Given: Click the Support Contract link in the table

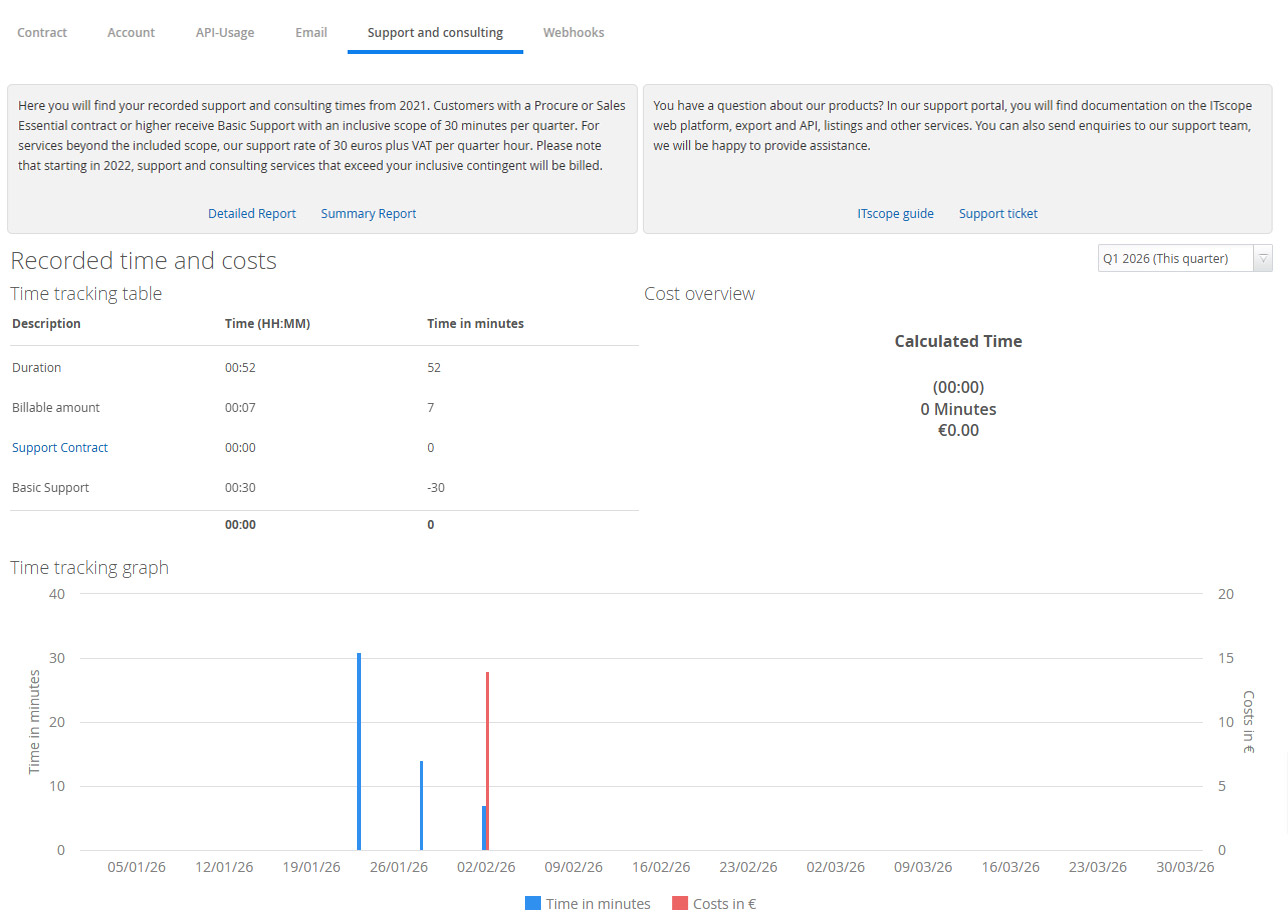Looking at the screenshot, I should [x=59, y=447].
